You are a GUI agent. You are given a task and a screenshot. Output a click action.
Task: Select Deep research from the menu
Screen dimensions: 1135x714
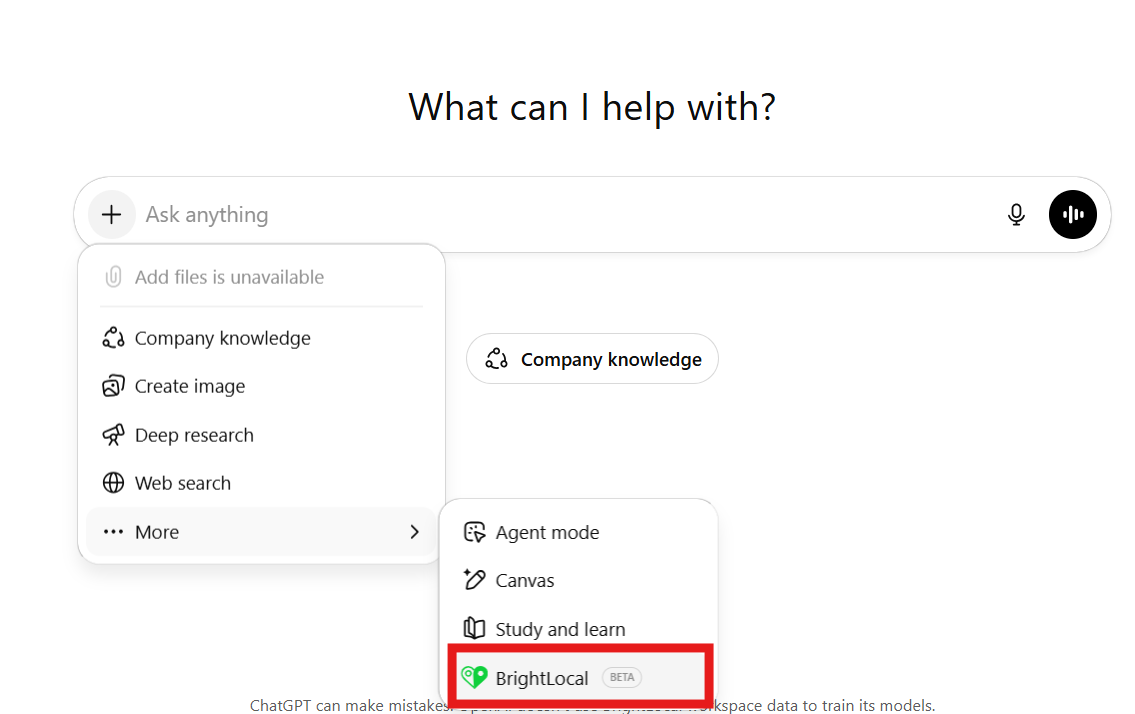point(194,435)
